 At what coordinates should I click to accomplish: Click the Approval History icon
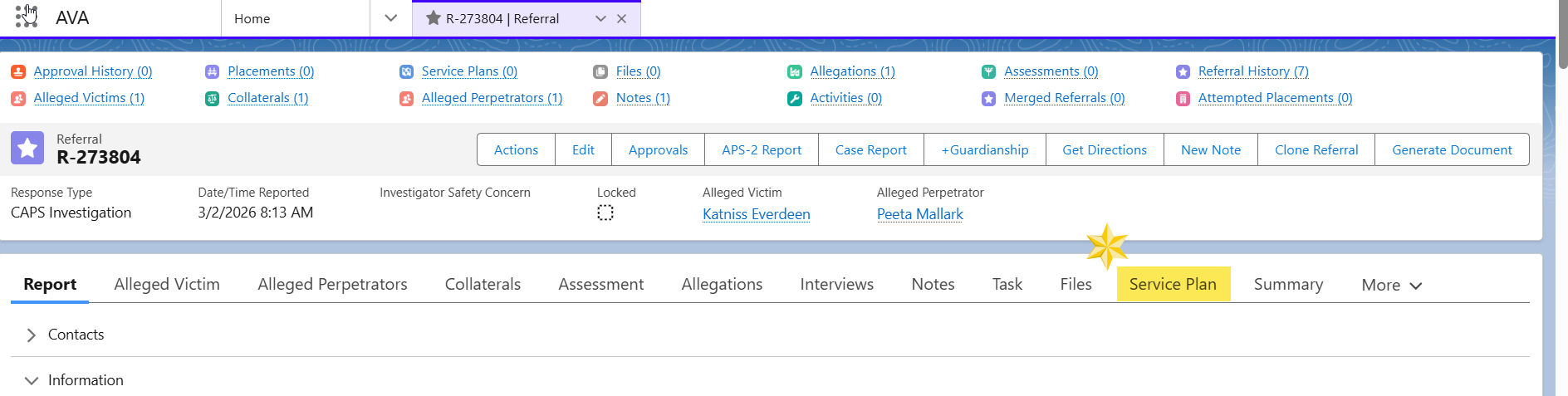pyautogui.click(x=18, y=72)
